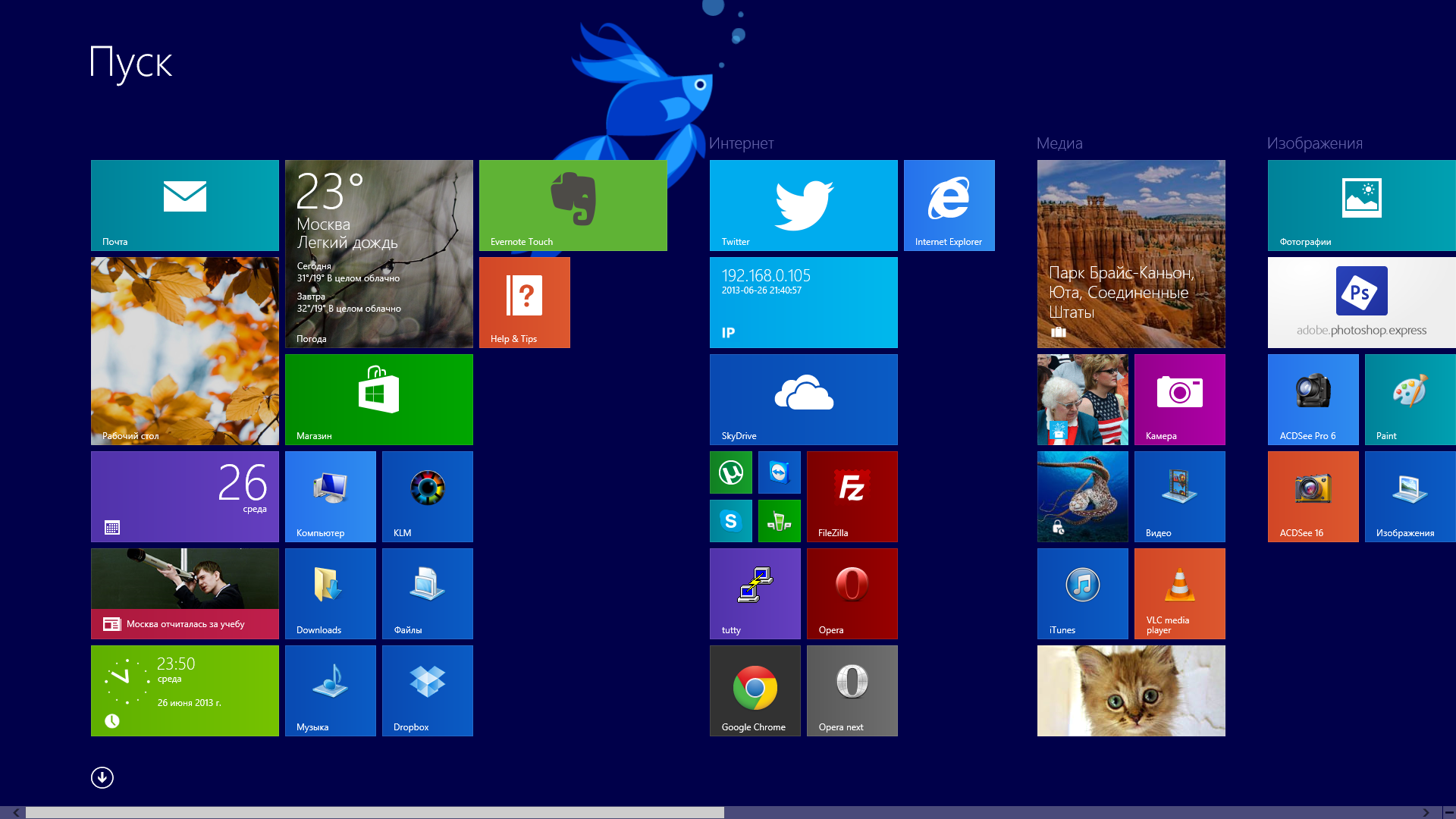Open the IP tile showing 192.168.0.105
1456x819 pixels.
804,303
